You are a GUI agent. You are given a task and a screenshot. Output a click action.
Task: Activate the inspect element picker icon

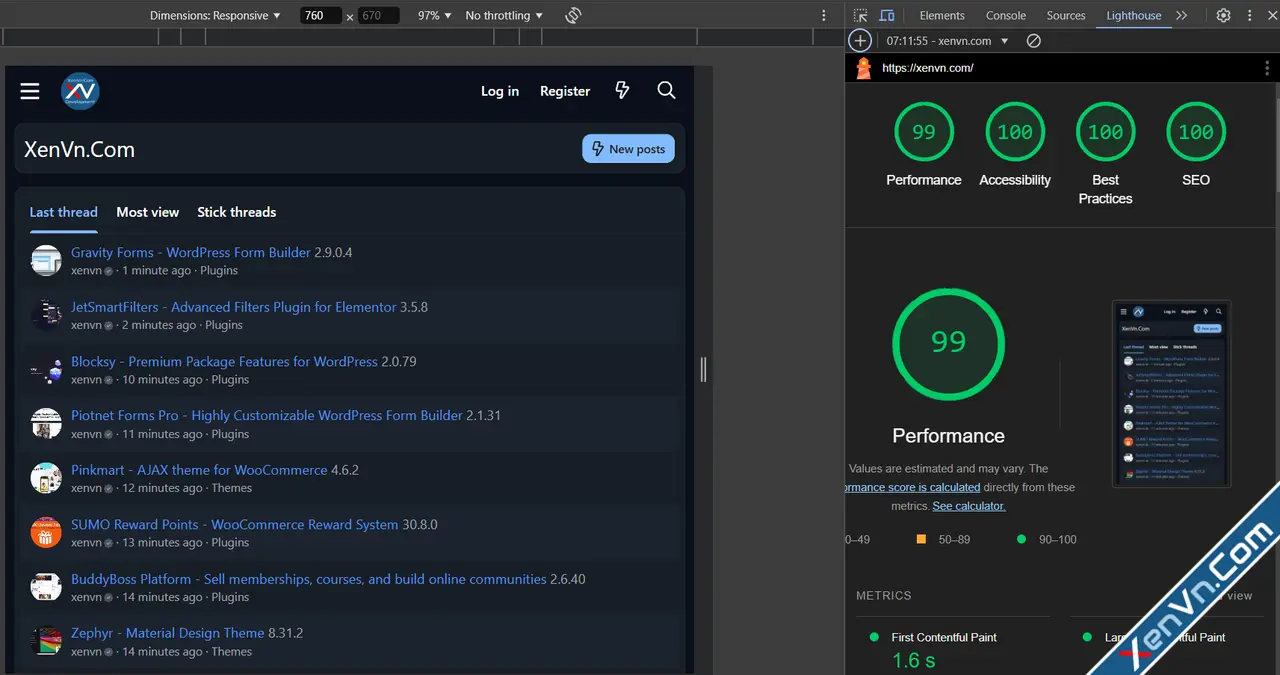861,16
